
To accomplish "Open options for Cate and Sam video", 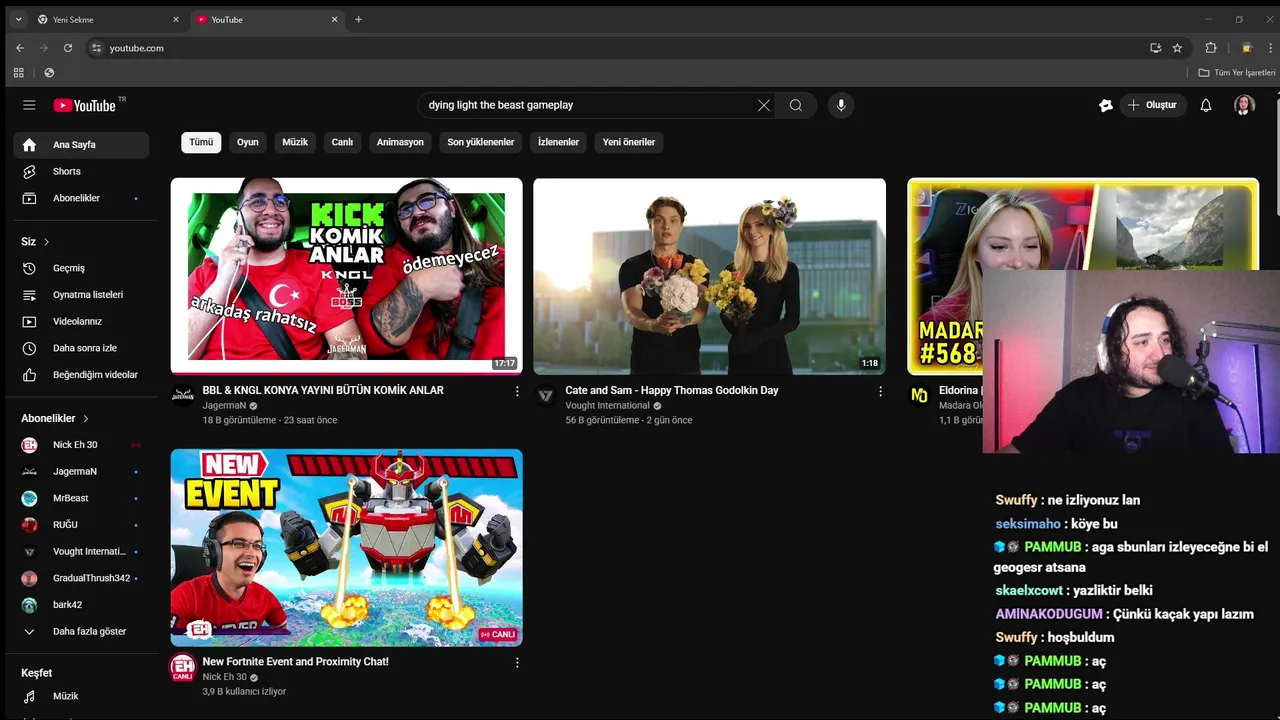I will pyautogui.click(x=880, y=391).
